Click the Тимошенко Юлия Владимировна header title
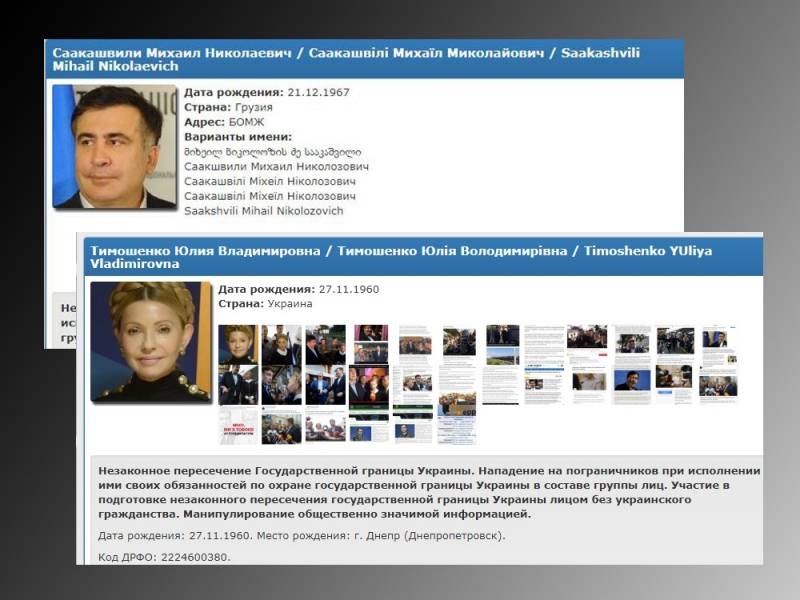This screenshot has width=800, height=600. (401, 257)
